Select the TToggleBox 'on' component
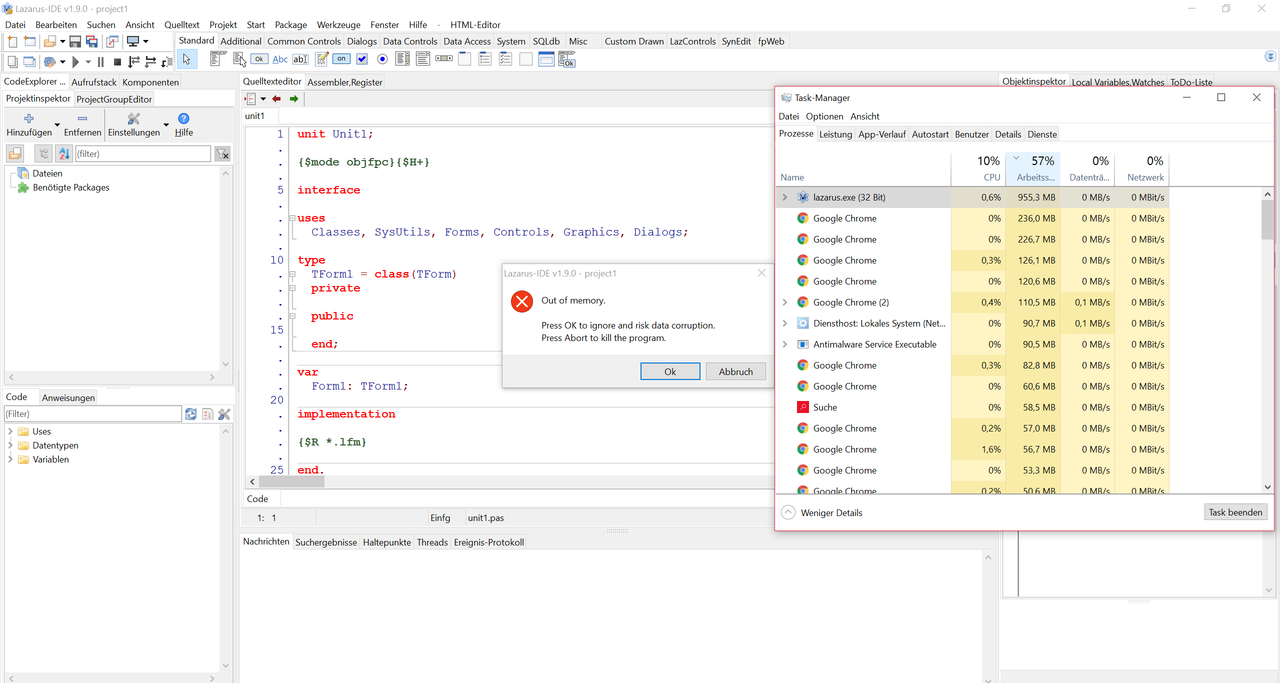The height and width of the screenshot is (683, 1280). click(341, 60)
